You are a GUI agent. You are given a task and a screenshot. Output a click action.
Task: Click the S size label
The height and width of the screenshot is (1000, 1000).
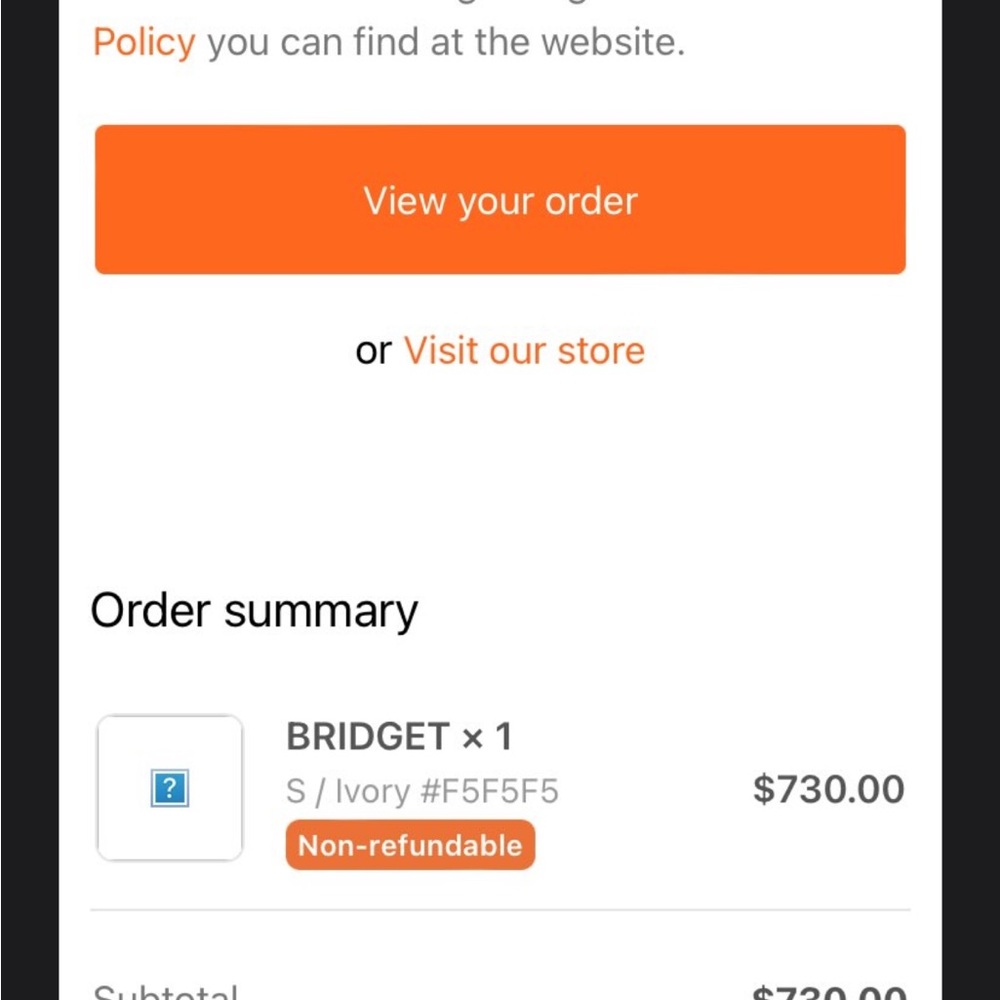[x=296, y=792]
